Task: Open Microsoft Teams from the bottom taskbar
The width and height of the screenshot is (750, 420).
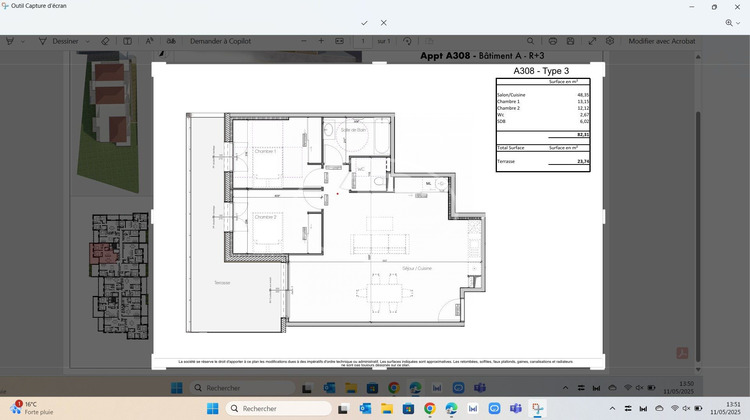Action: coord(517,408)
